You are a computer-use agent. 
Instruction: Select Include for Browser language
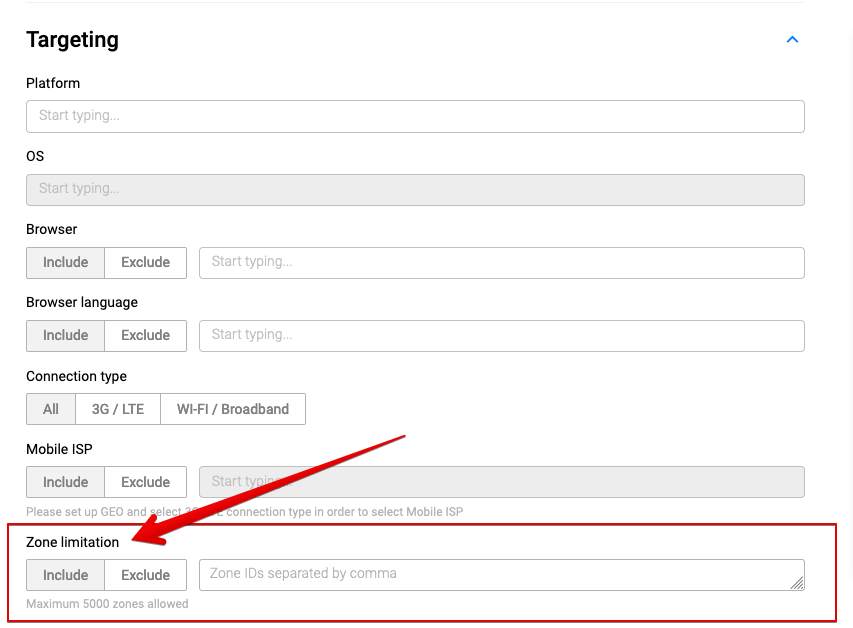click(x=65, y=335)
